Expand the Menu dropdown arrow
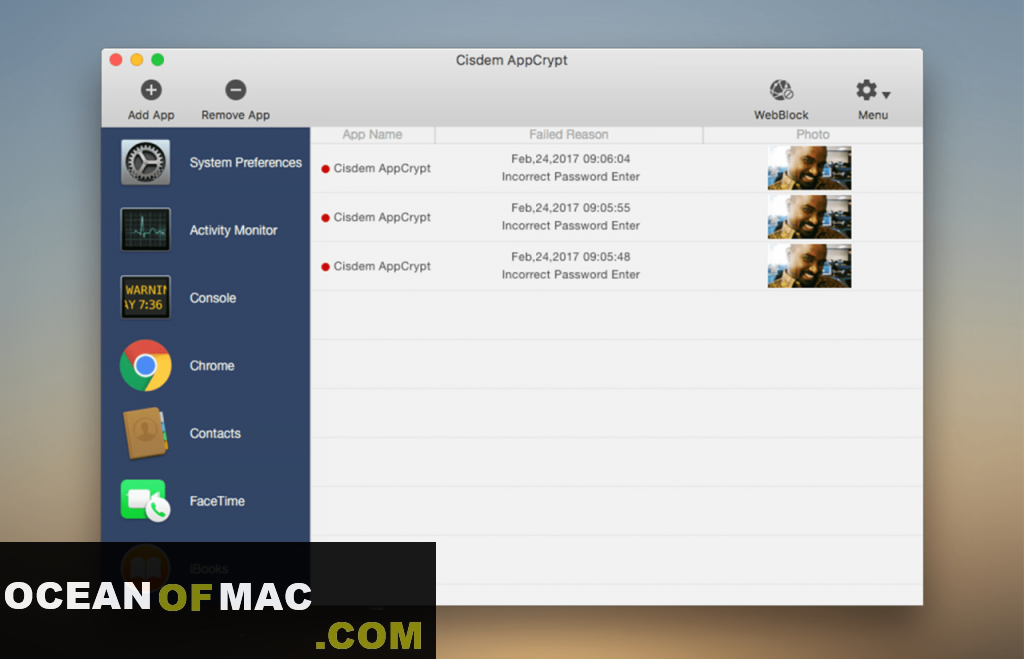The height and width of the screenshot is (659, 1024). [886, 95]
